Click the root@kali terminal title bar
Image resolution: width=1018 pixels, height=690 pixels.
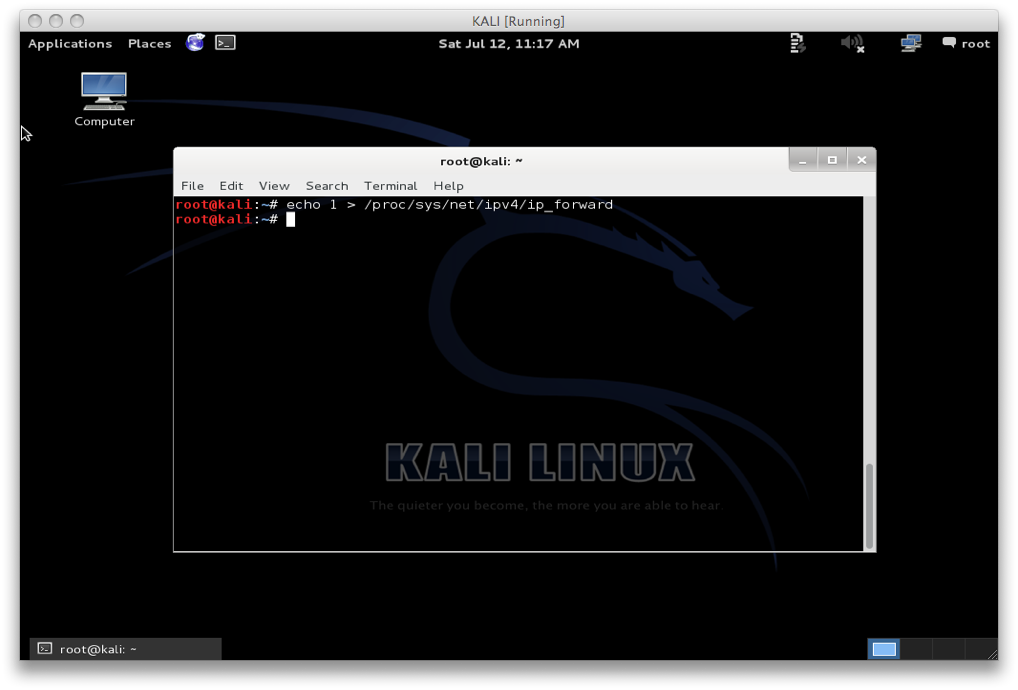click(x=481, y=161)
